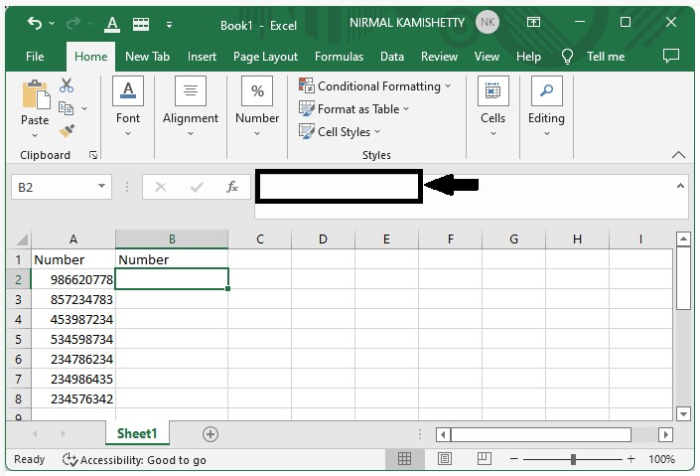Viewport: 700px width, 476px height.
Task: Select cell containing 453987234
Action: pyautogui.click(x=73, y=319)
